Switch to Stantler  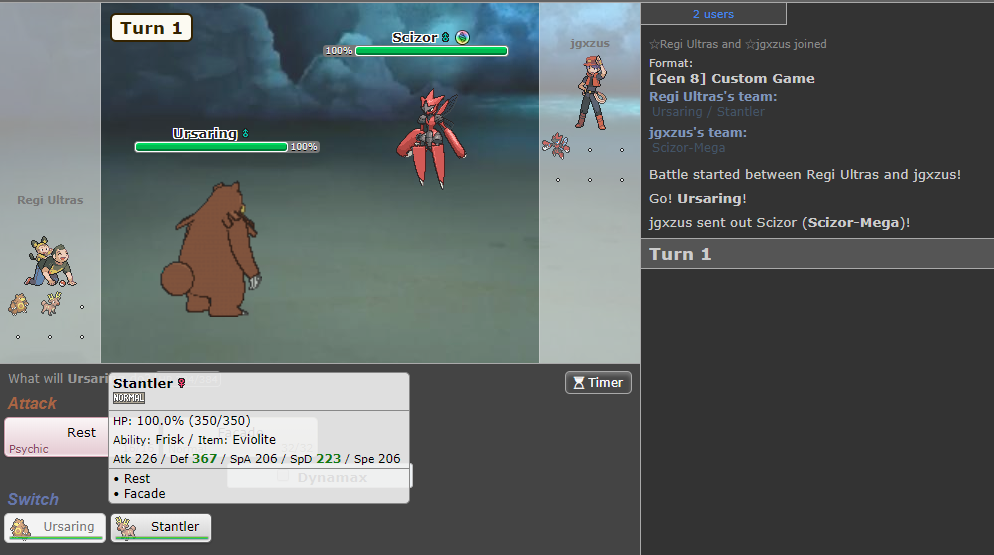[x=161, y=527]
